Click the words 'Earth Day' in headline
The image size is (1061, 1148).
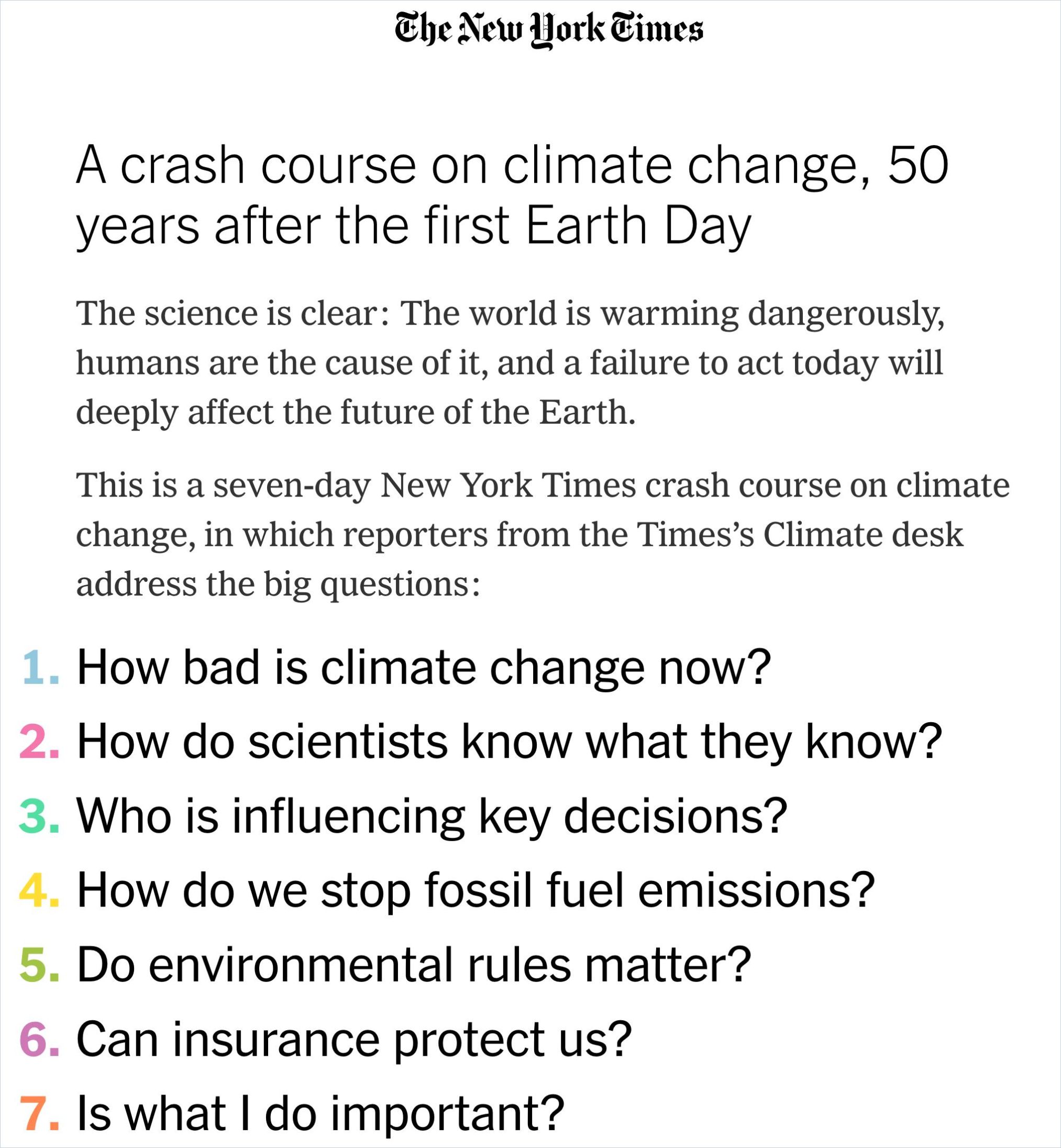637,226
